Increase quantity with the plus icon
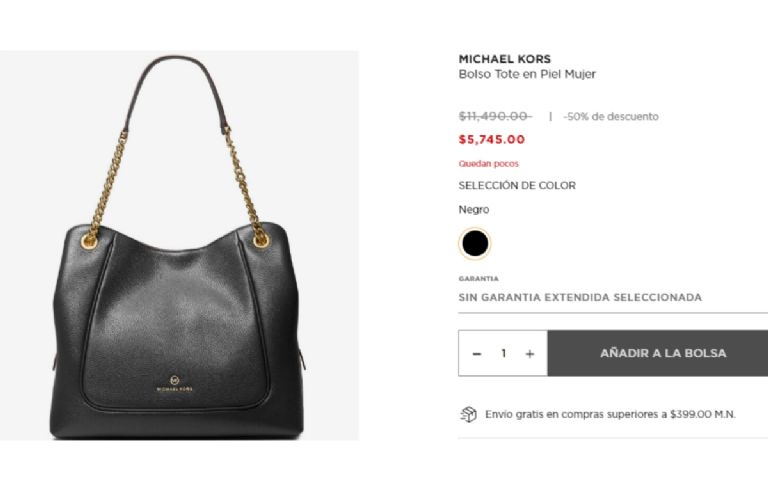 [529, 354]
